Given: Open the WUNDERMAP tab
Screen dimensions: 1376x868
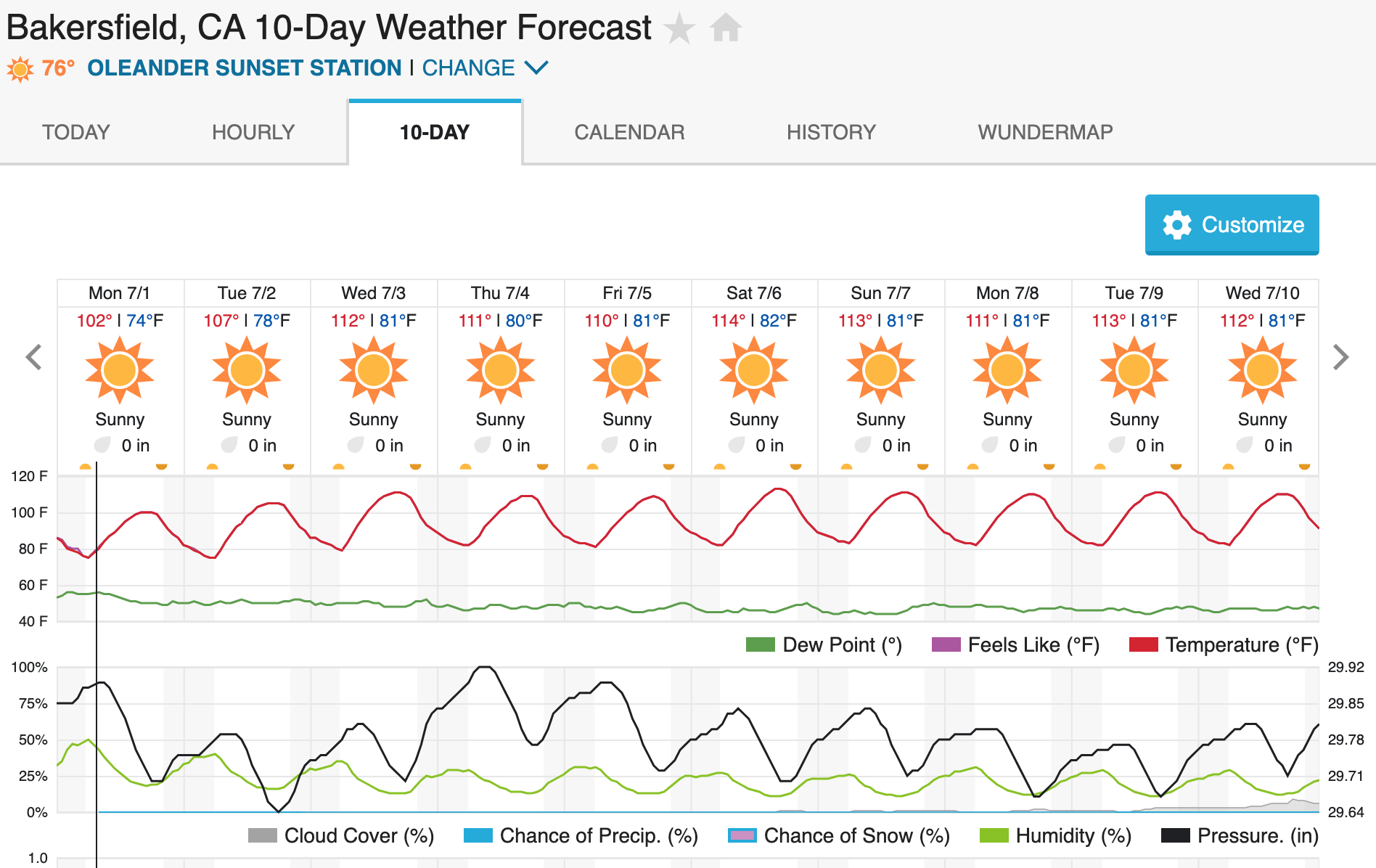Looking at the screenshot, I should tap(1045, 132).
